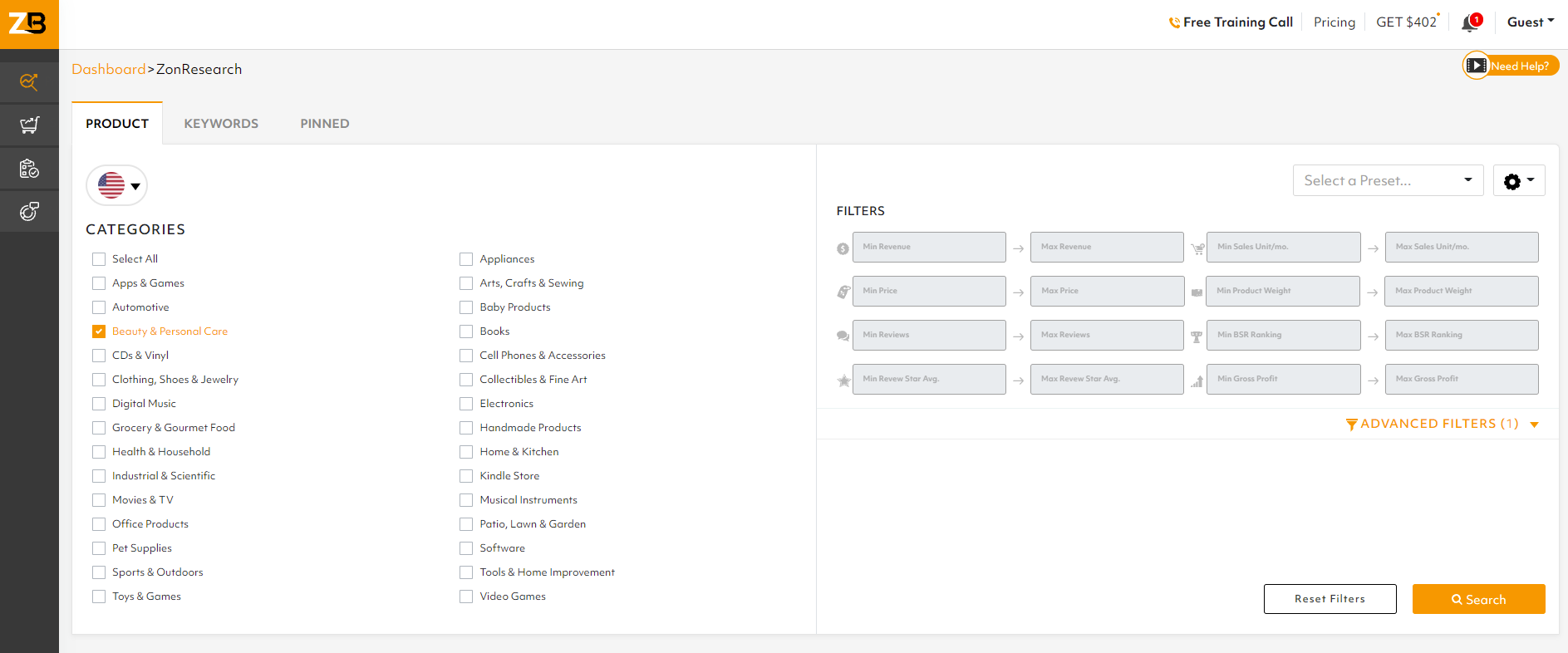Check the Sports & Outdoors category

pyautogui.click(x=99, y=572)
